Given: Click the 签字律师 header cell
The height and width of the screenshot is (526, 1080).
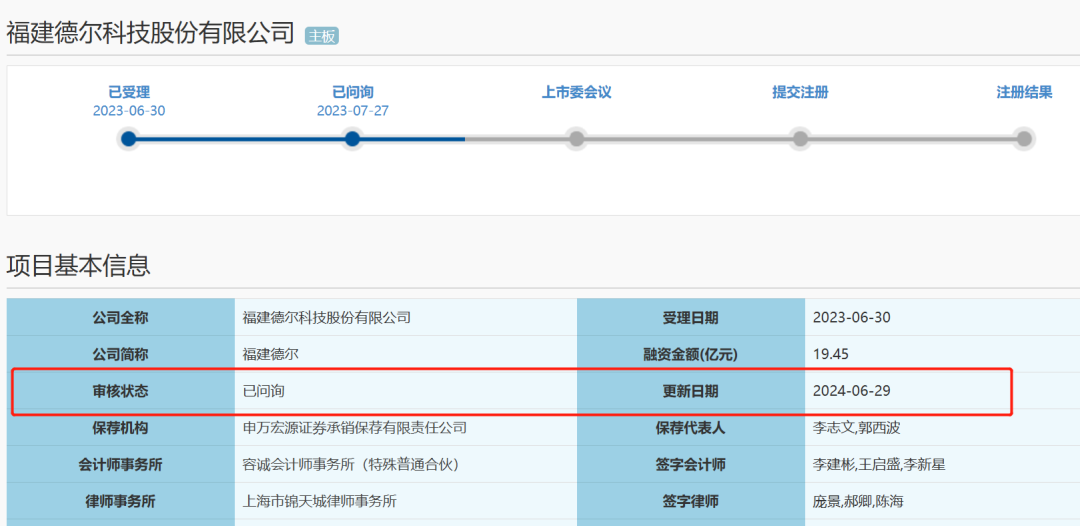Looking at the screenshot, I should [x=691, y=501].
